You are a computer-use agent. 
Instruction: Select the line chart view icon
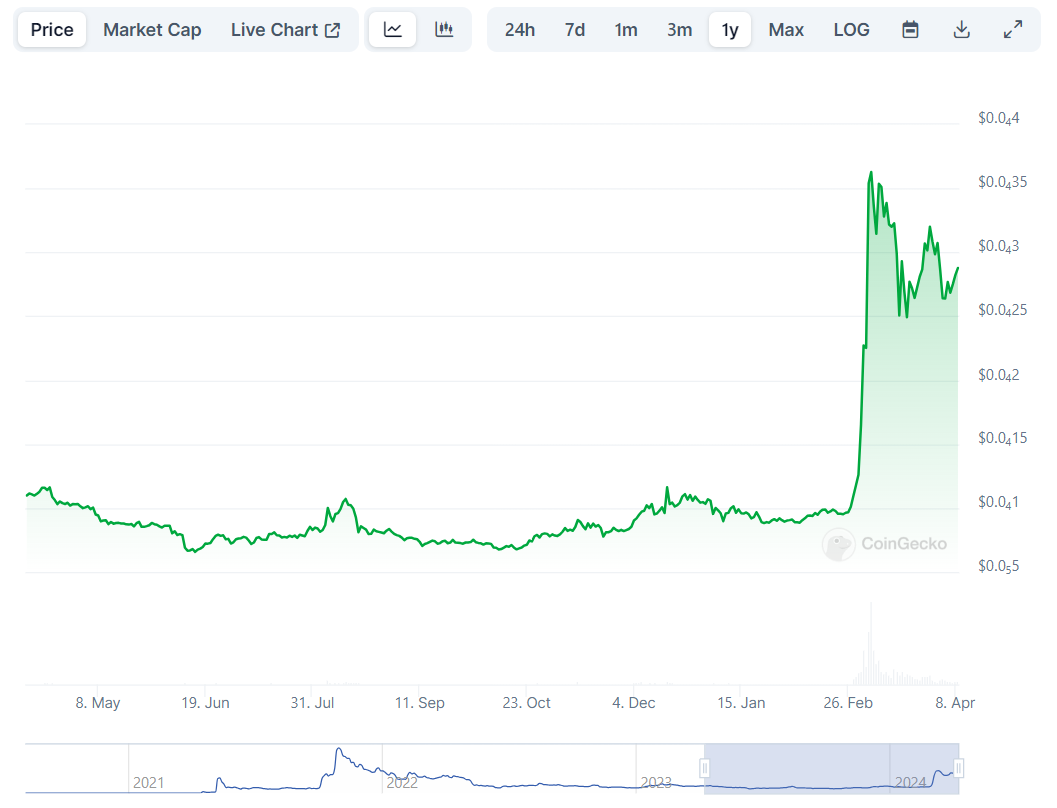pos(393,30)
